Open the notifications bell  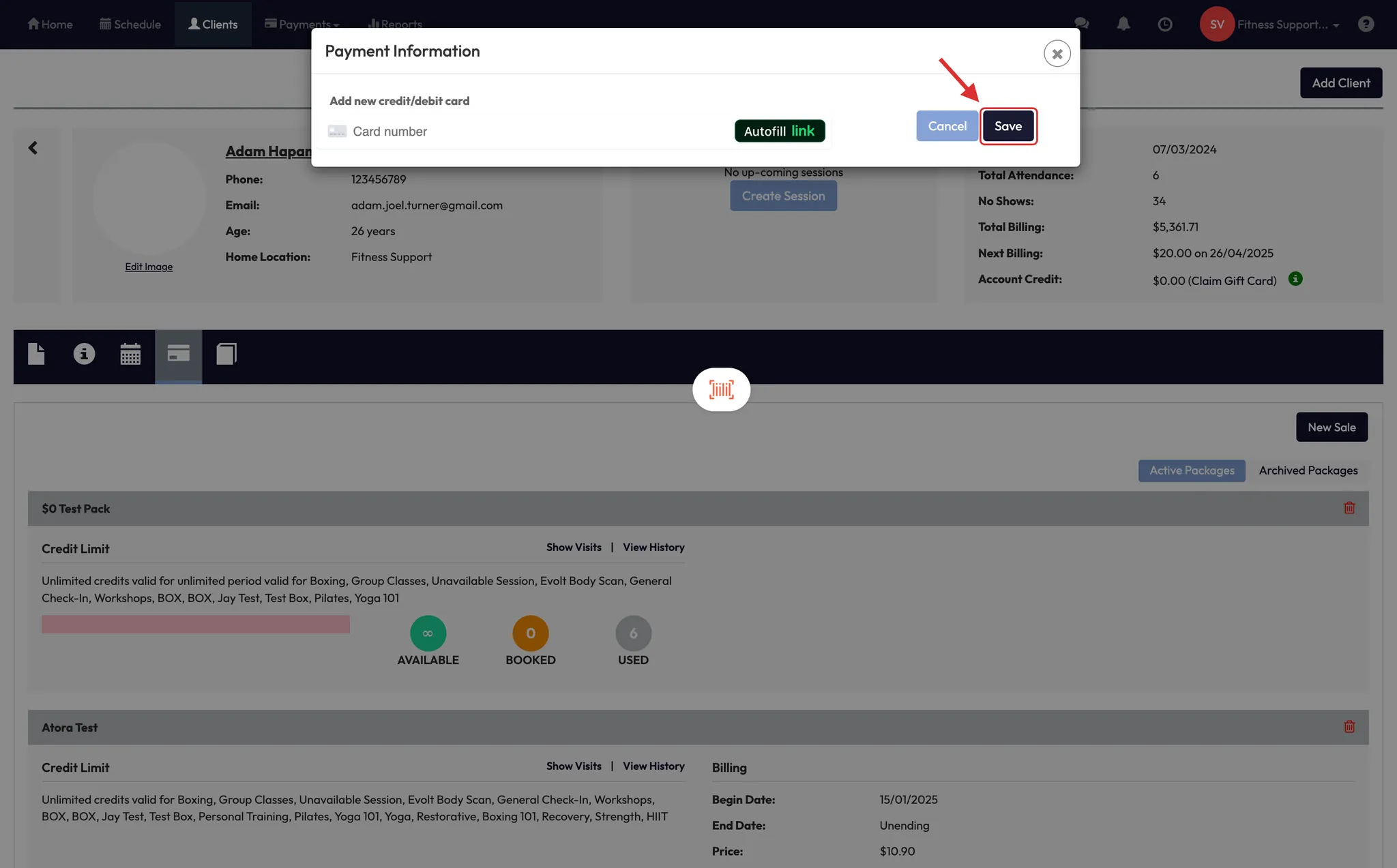coord(1123,25)
